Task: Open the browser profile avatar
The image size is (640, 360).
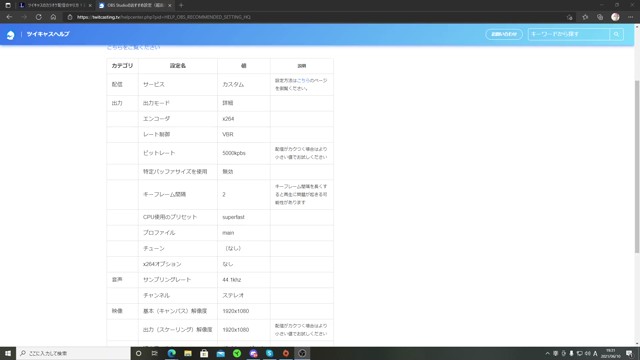Action: point(615,17)
